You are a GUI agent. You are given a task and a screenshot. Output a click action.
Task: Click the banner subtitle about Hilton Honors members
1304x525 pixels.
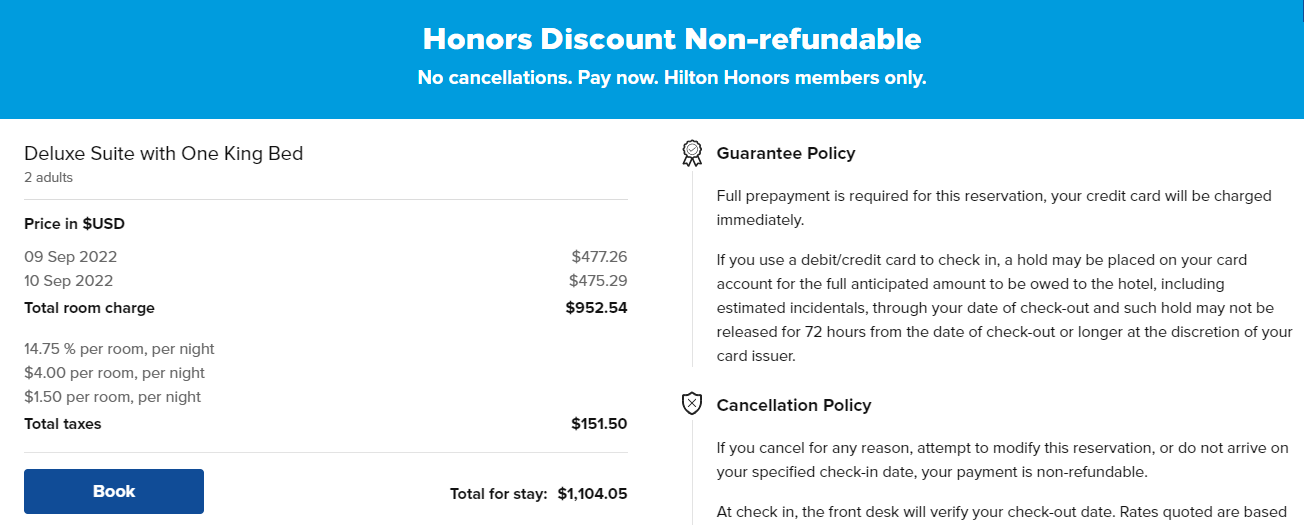pyautogui.click(x=672, y=78)
